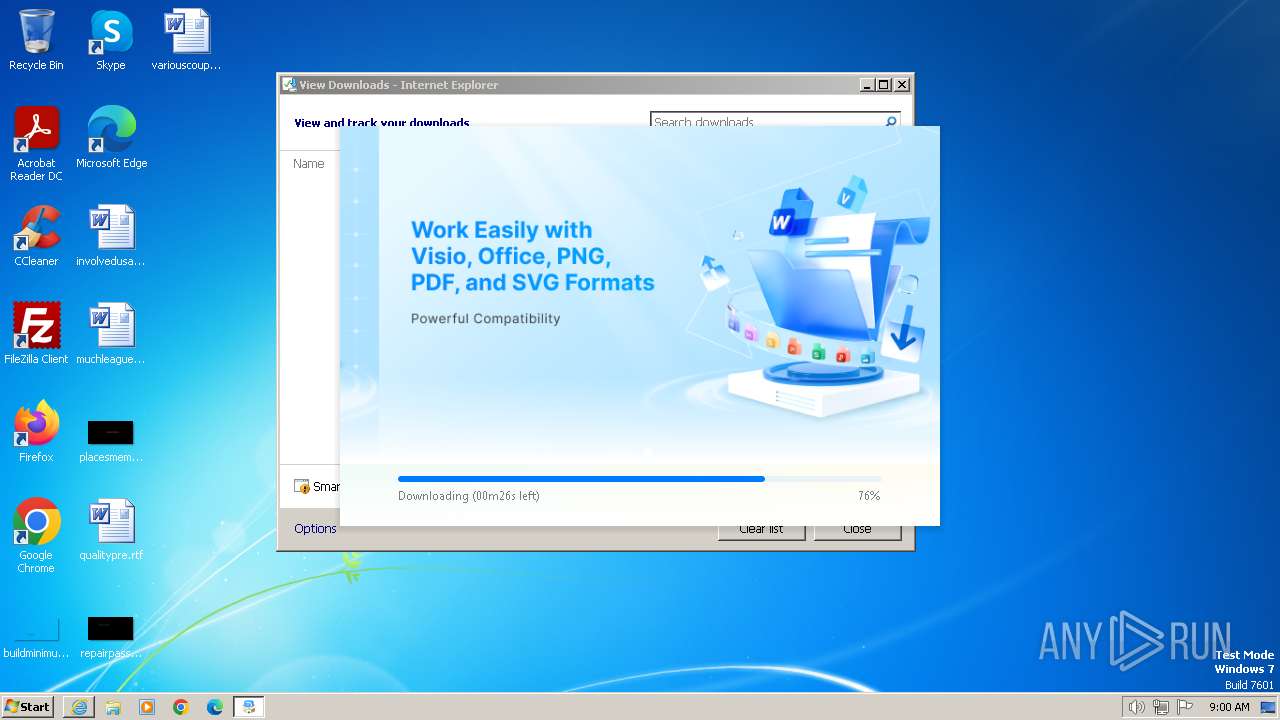1280x720 pixels.
Task: Open Edge from the taskbar
Action: point(215,707)
